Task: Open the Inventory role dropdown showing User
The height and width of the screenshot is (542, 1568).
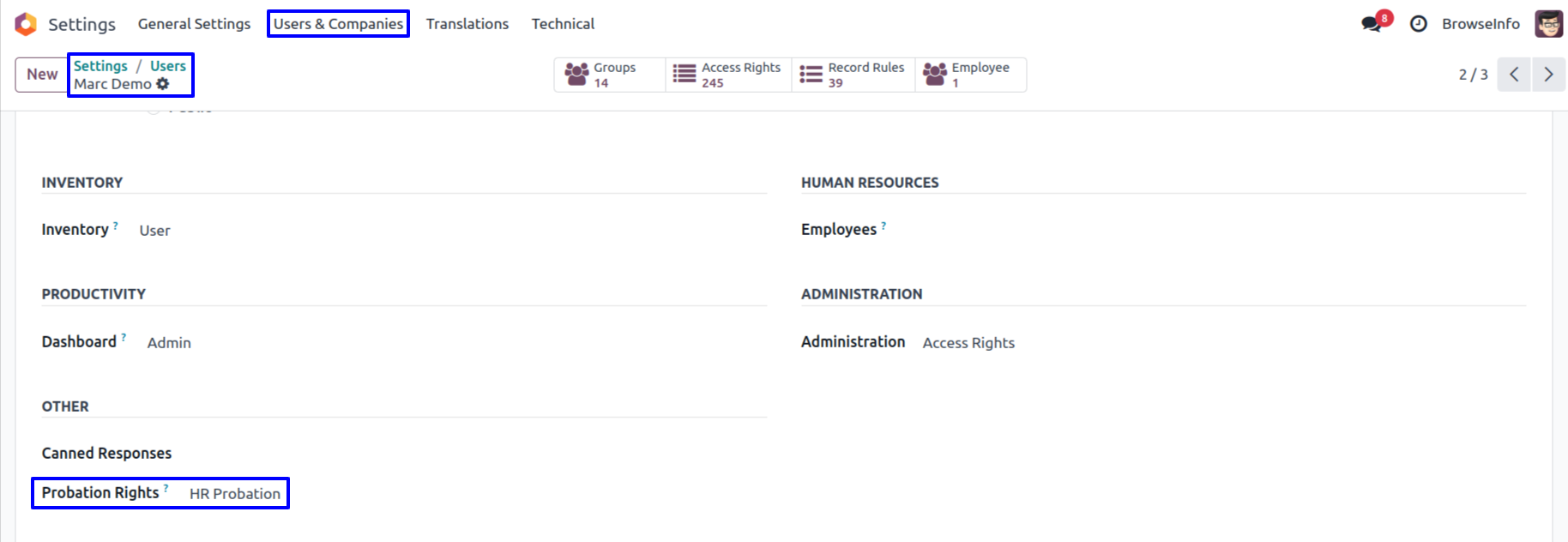Action: pyautogui.click(x=155, y=231)
